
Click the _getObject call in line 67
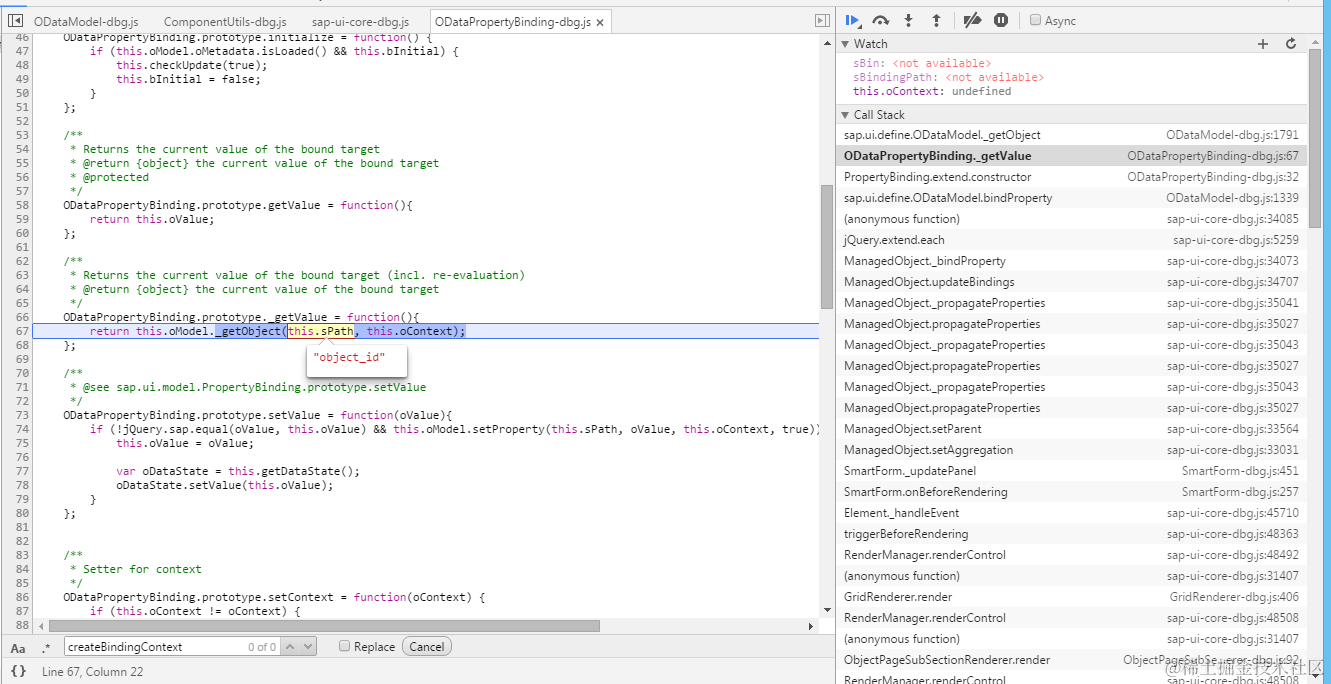[x=248, y=331]
